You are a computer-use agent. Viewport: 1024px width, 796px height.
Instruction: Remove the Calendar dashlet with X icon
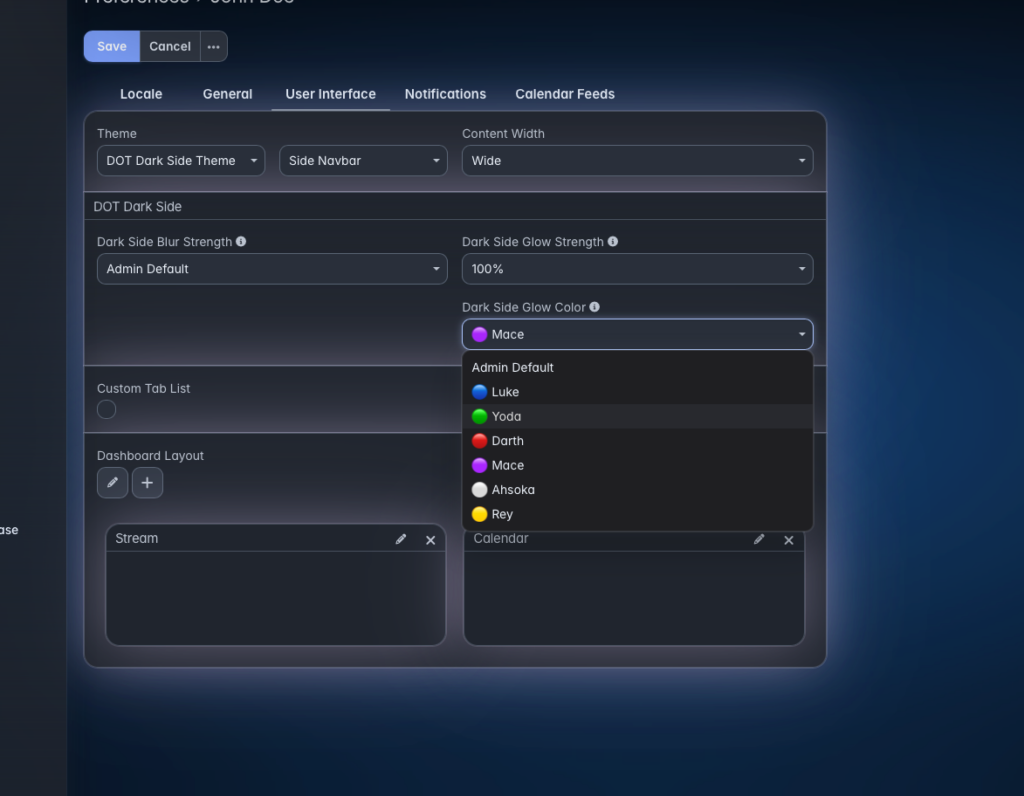pos(789,540)
